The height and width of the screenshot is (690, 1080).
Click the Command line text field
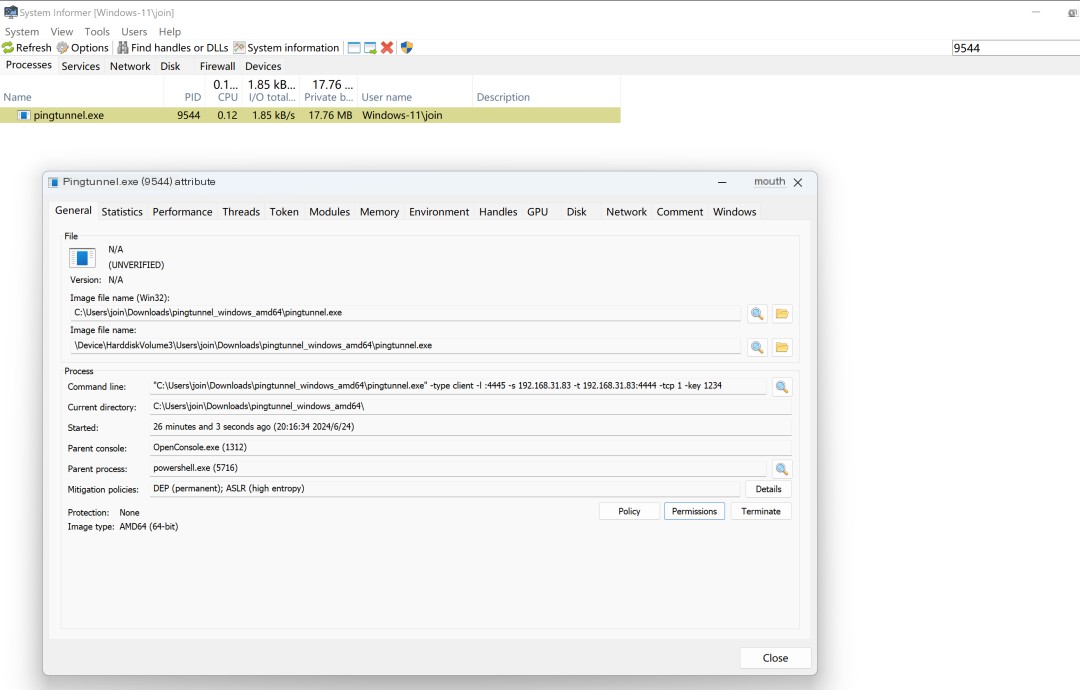tap(458, 386)
